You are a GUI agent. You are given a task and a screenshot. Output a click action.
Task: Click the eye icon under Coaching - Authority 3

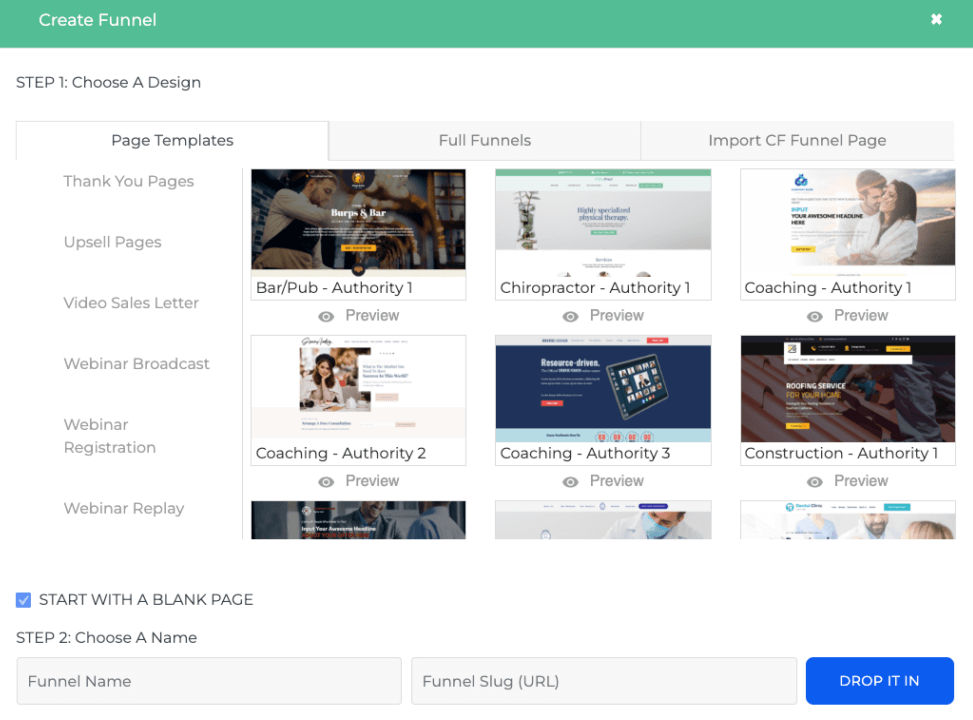click(571, 480)
